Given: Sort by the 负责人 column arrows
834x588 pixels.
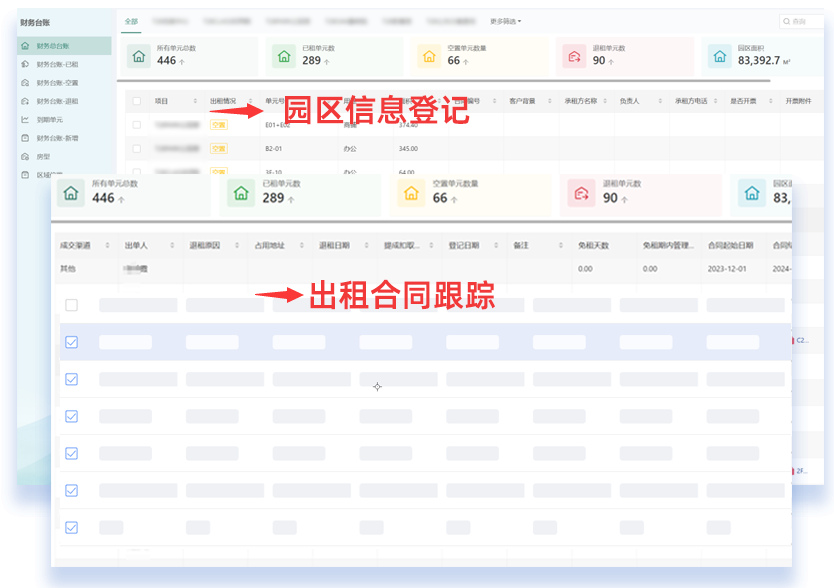Looking at the screenshot, I should pyautogui.click(x=660, y=101).
